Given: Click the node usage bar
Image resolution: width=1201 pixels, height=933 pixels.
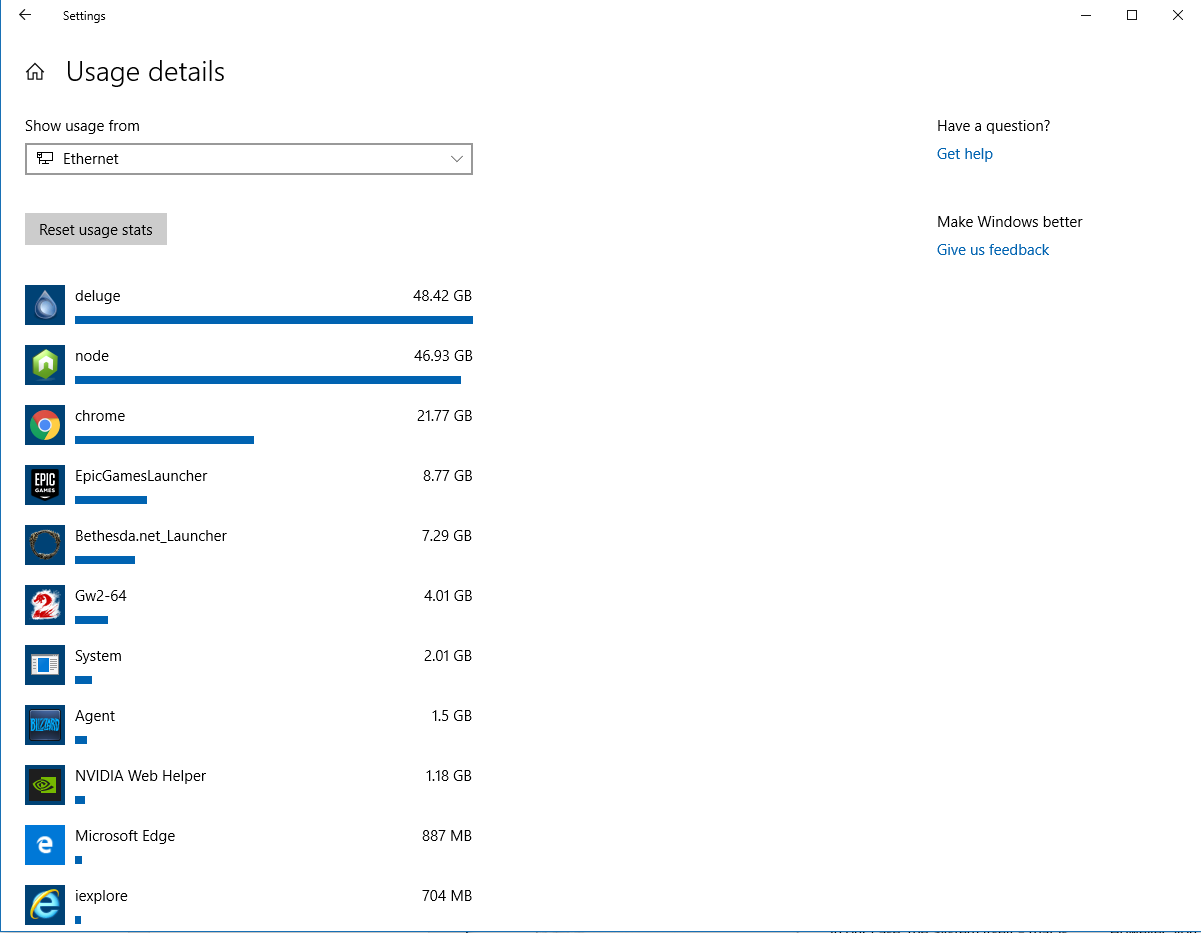Looking at the screenshot, I should [x=268, y=380].
